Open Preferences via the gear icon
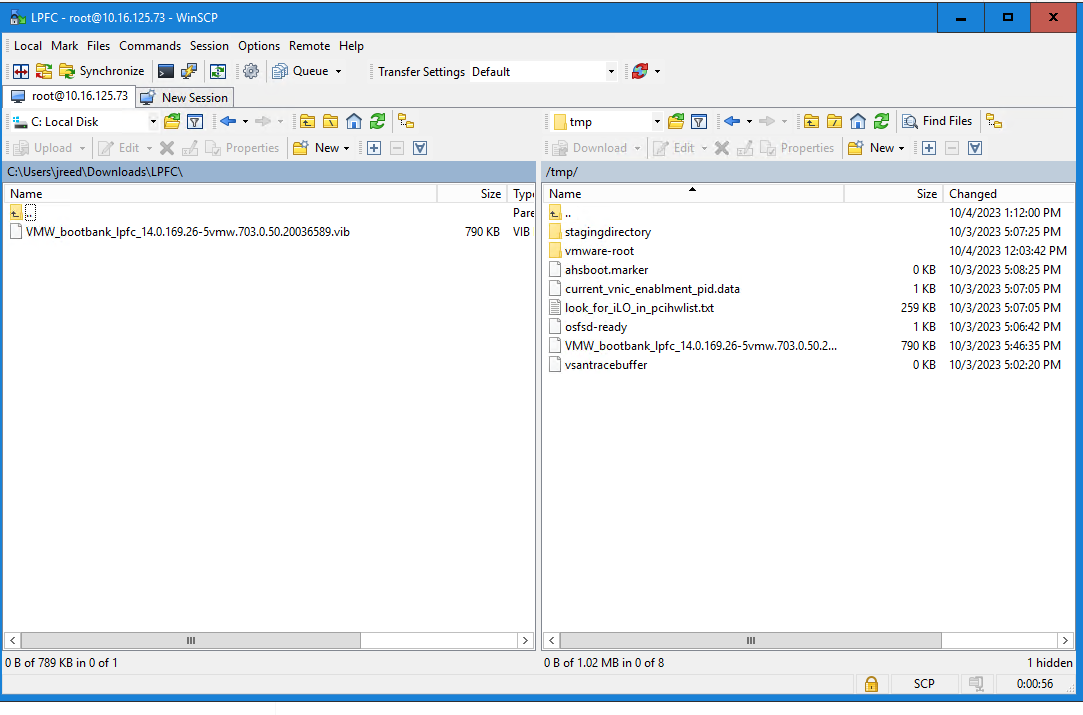1083x715 pixels. (x=252, y=71)
